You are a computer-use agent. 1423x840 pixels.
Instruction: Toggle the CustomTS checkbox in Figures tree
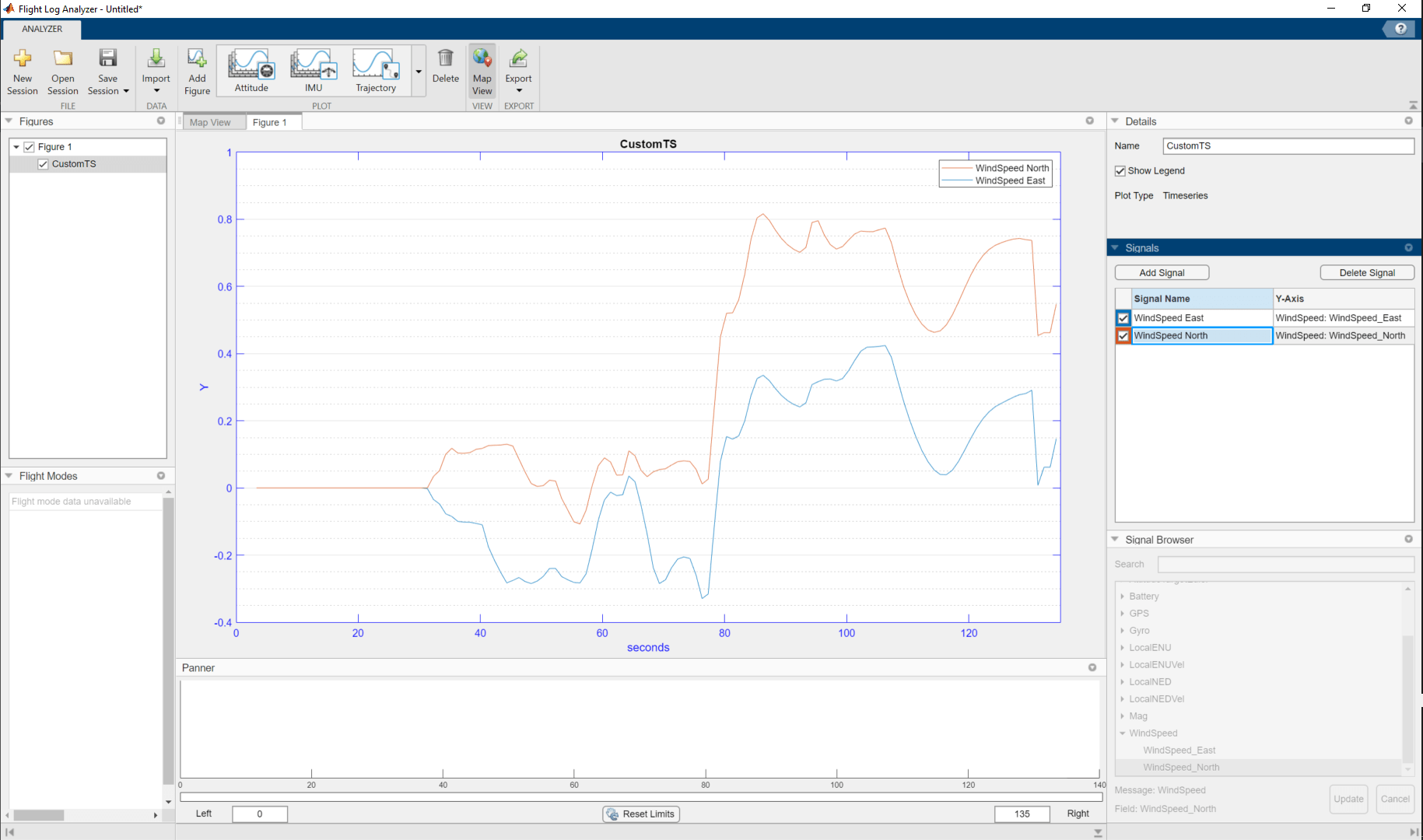point(44,164)
